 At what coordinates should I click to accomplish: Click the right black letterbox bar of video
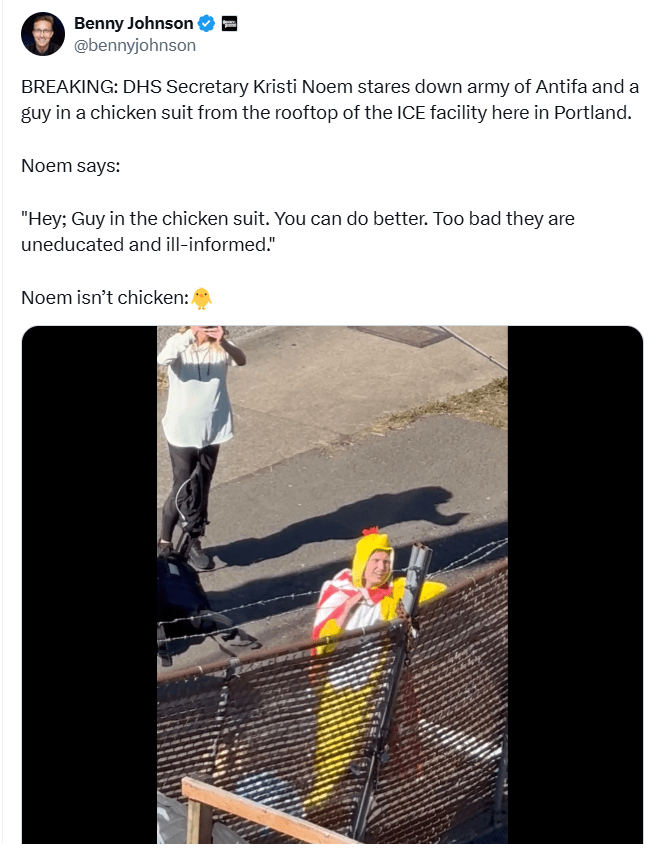tap(575, 584)
